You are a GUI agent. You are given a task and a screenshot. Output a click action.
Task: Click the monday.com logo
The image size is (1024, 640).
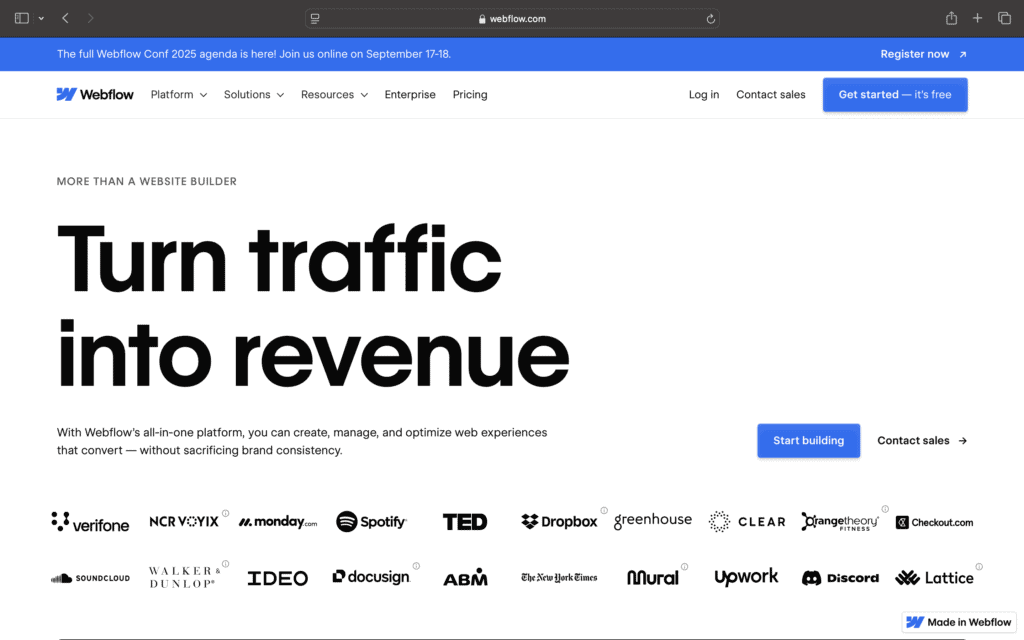pos(278,522)
